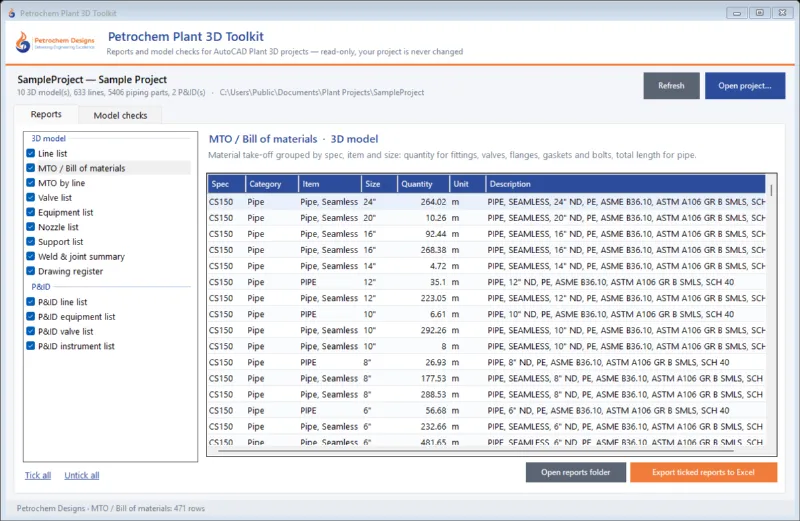This screenshot has width=800, height=521.
Task: Click the Tick all link
Action: point(38,475)
